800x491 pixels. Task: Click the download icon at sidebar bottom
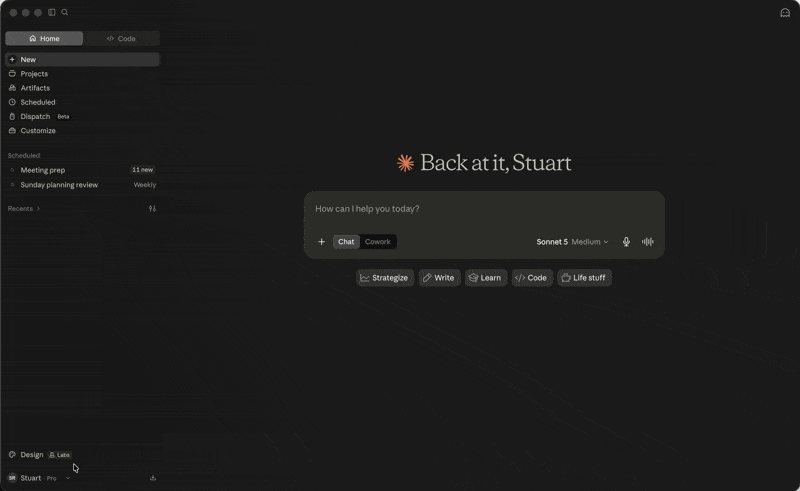[153, 478]
